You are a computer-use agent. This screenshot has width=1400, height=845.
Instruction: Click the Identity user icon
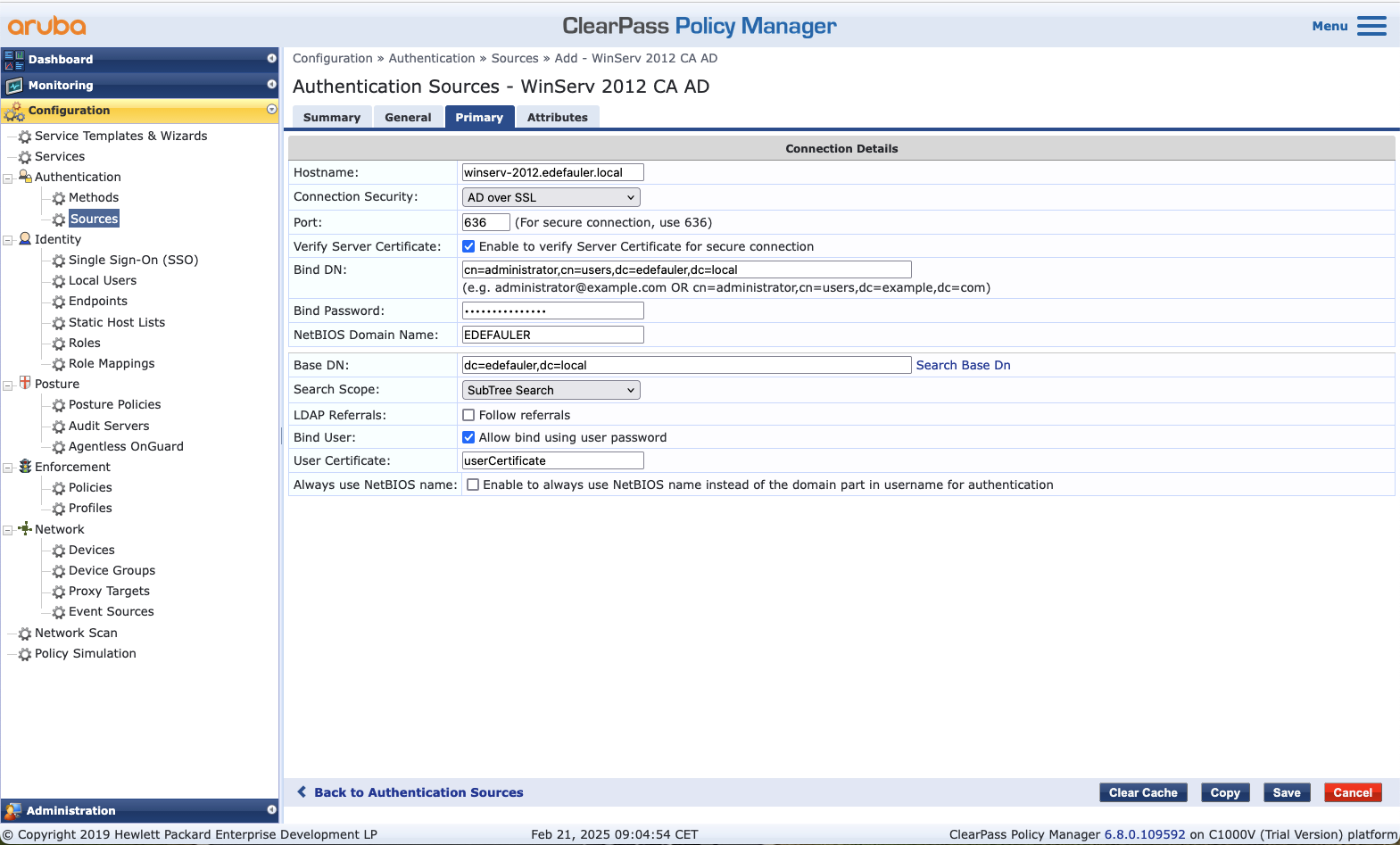point(25,239)
